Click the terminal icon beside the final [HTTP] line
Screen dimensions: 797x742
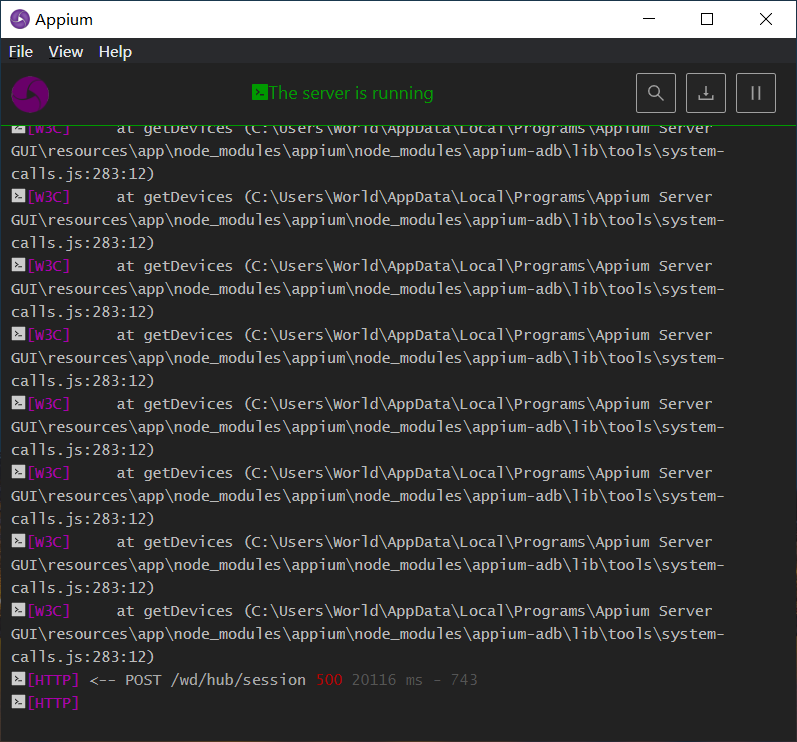click(18, 702)
